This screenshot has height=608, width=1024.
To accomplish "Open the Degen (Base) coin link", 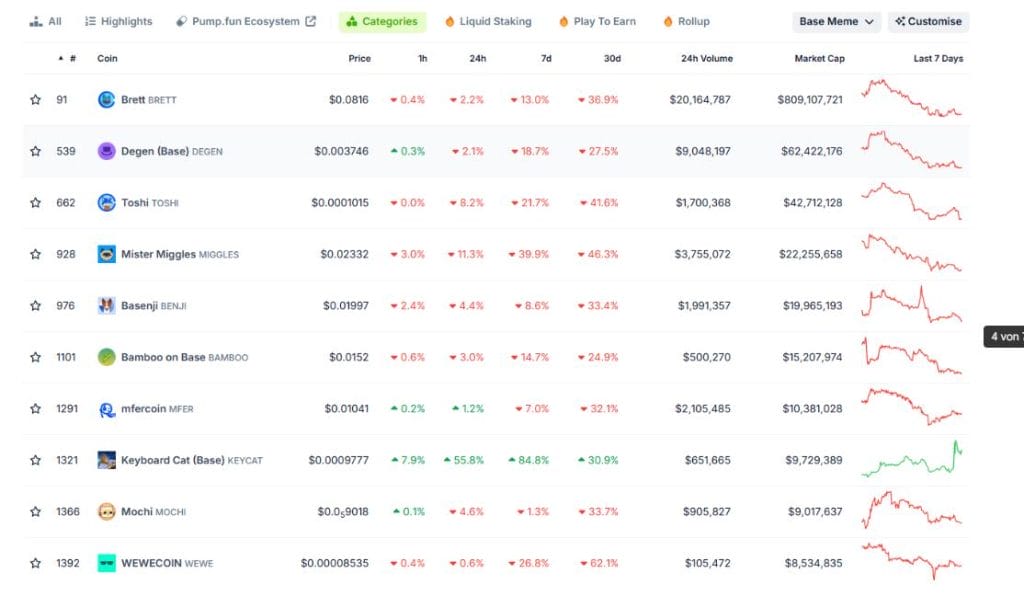I will pyautogui.click(x=172, y=152).
